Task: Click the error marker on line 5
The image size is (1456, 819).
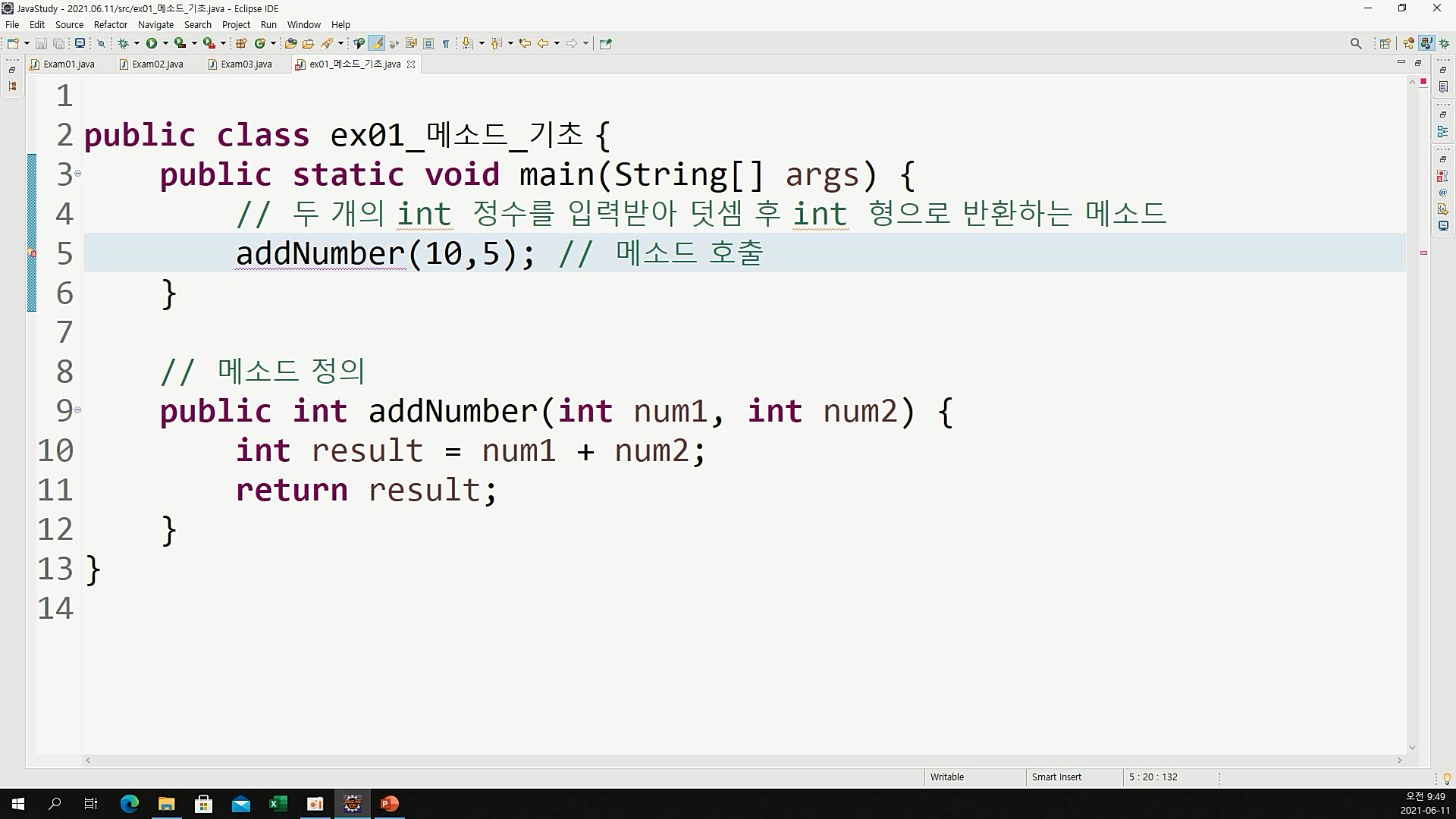Action: coord(32,253)
